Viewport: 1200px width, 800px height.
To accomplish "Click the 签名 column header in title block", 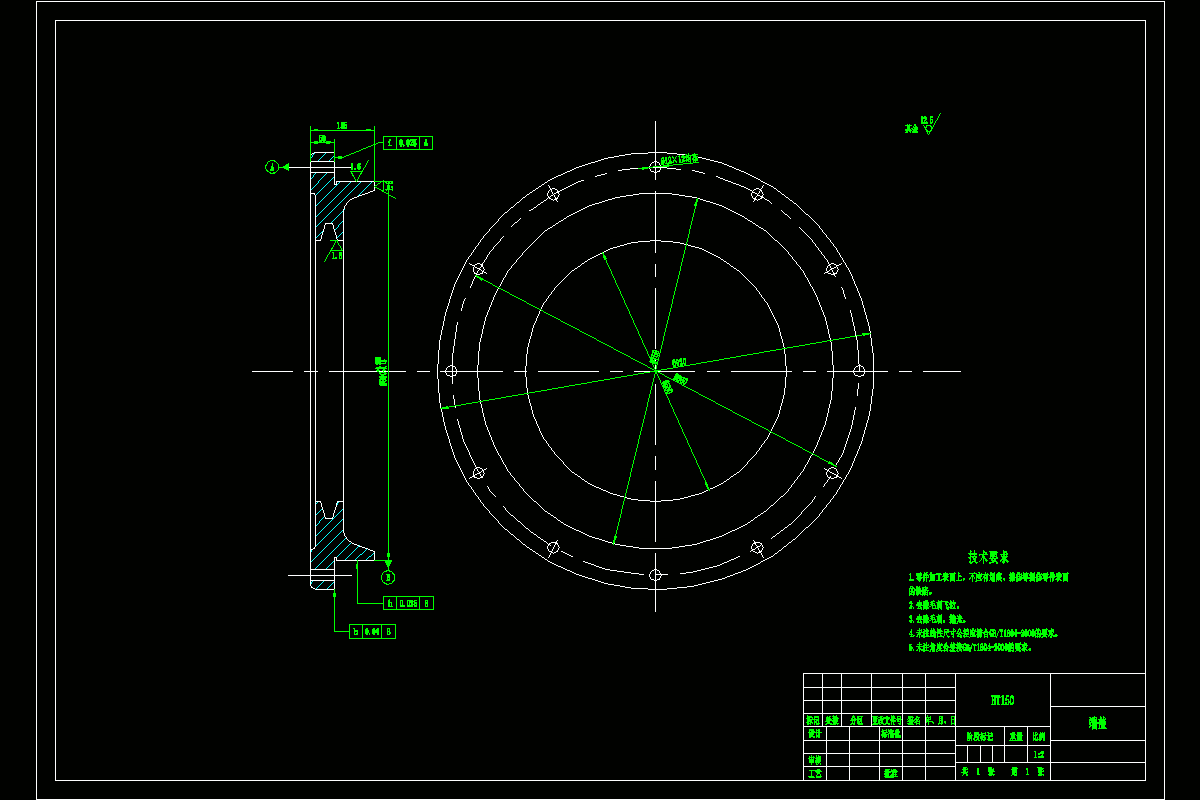I will coord(914,720).
